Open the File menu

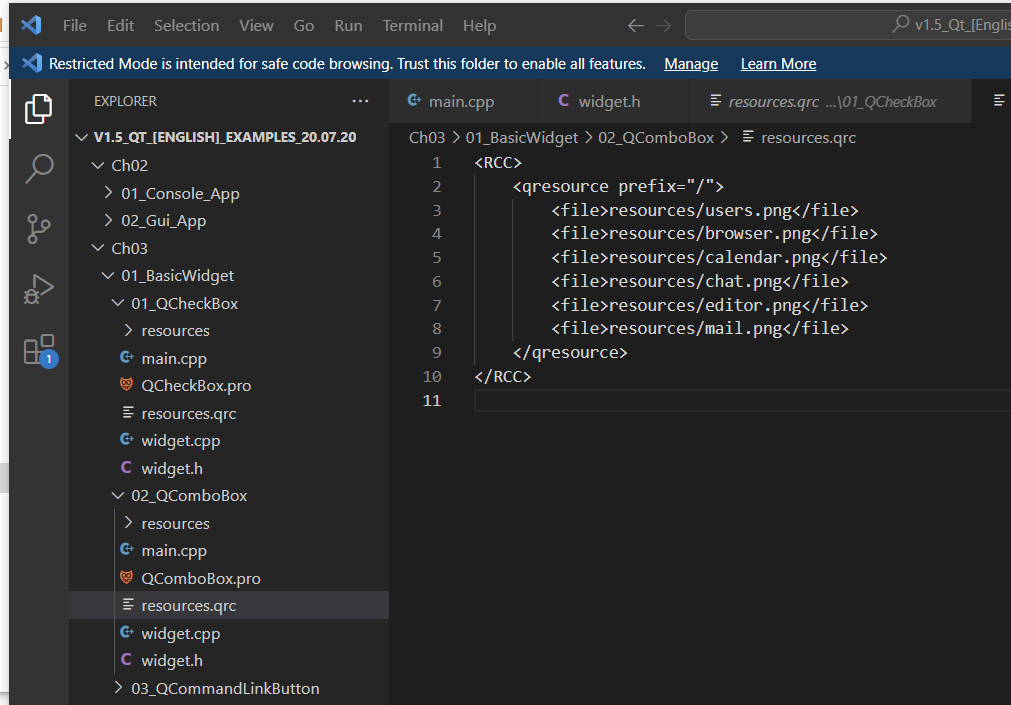click(x=75, y=26)
